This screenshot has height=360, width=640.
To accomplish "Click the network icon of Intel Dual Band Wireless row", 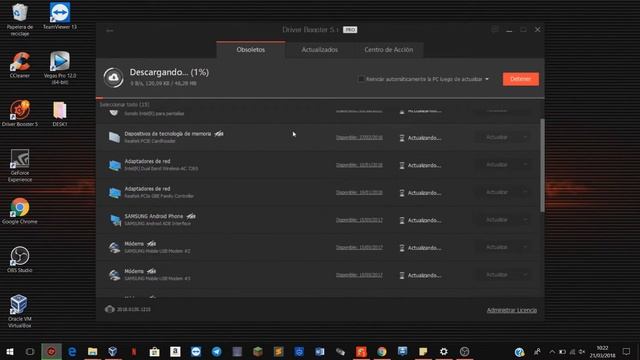I will pos(114,165).
